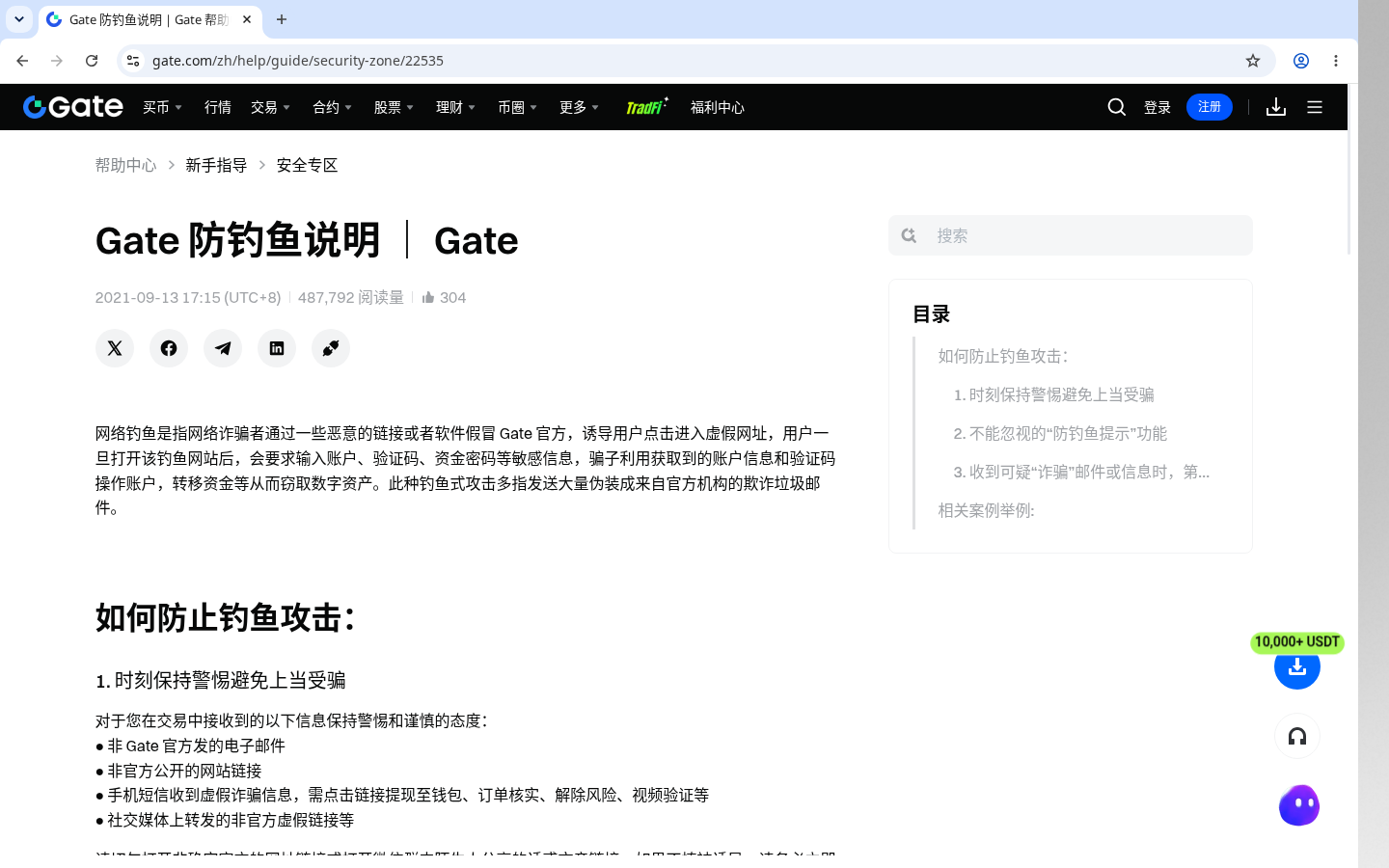Click the browser back arrow

coord(22,61)
